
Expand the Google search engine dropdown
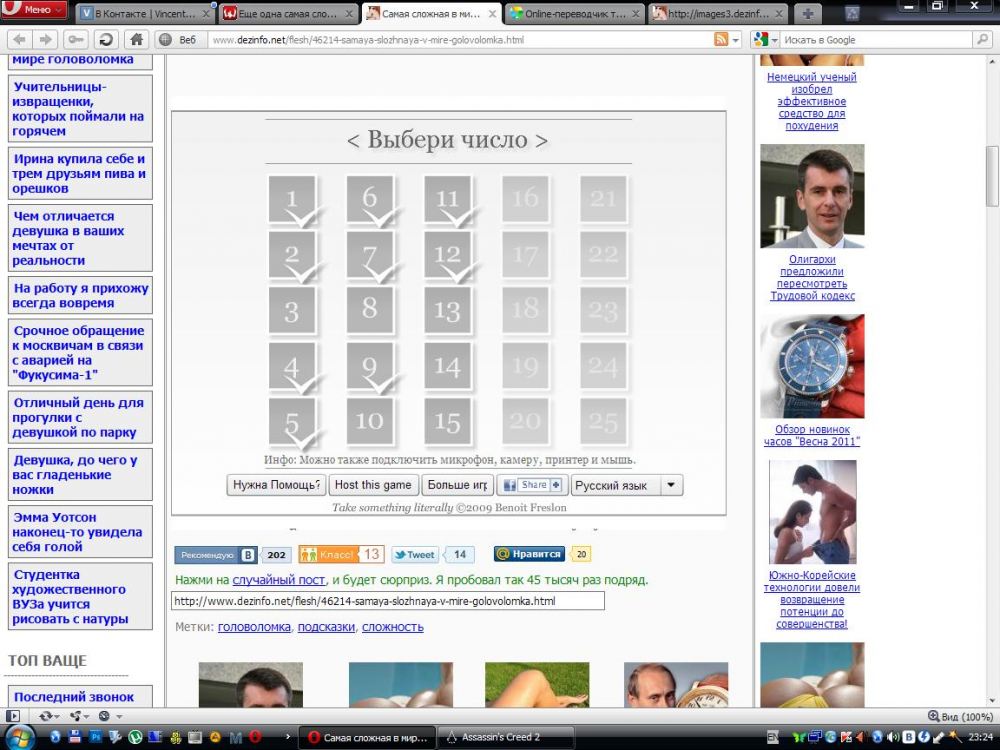pyautogui.click(x=766, y=40)
